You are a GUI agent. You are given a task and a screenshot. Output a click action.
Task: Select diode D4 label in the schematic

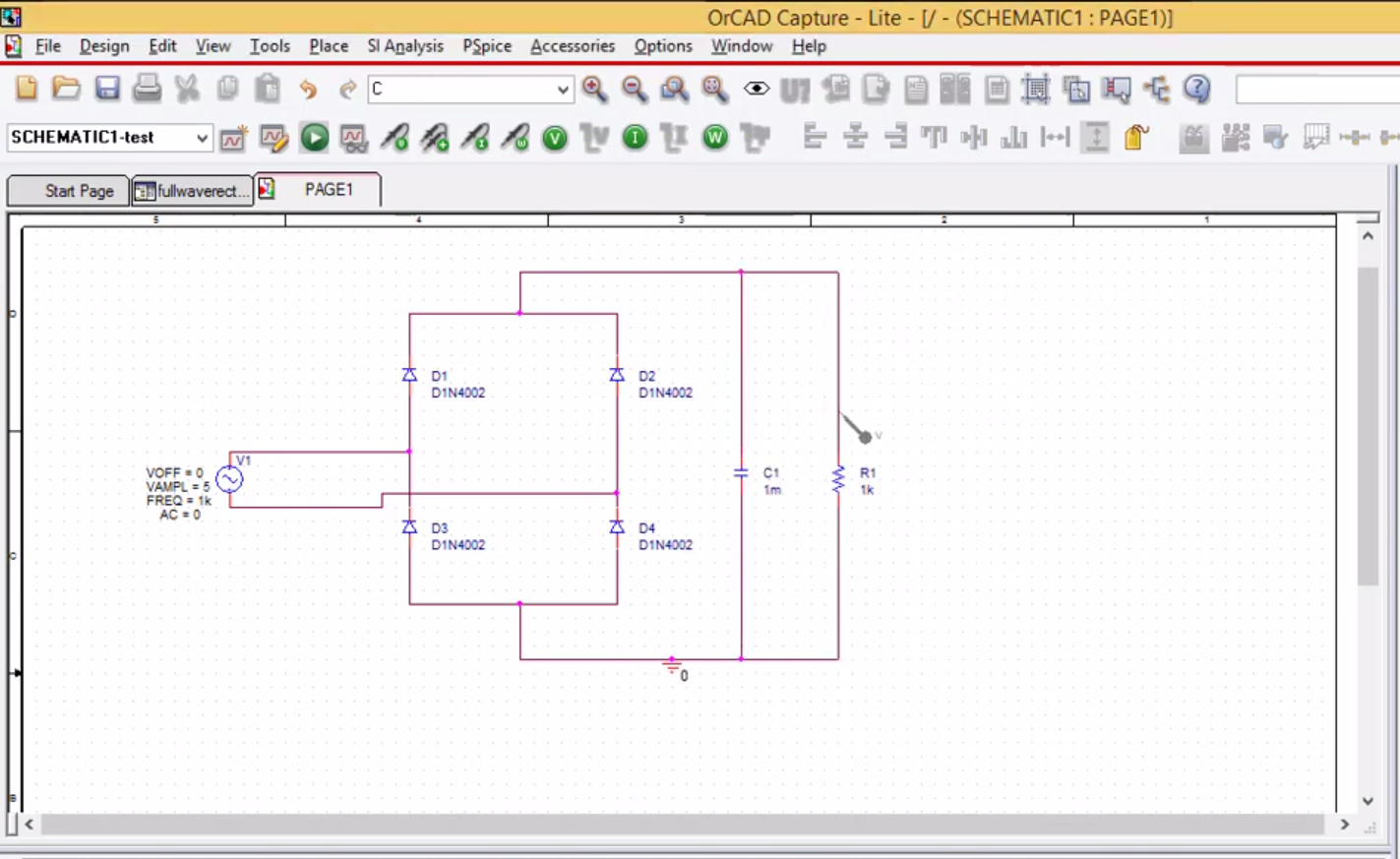tap(646, 528)
